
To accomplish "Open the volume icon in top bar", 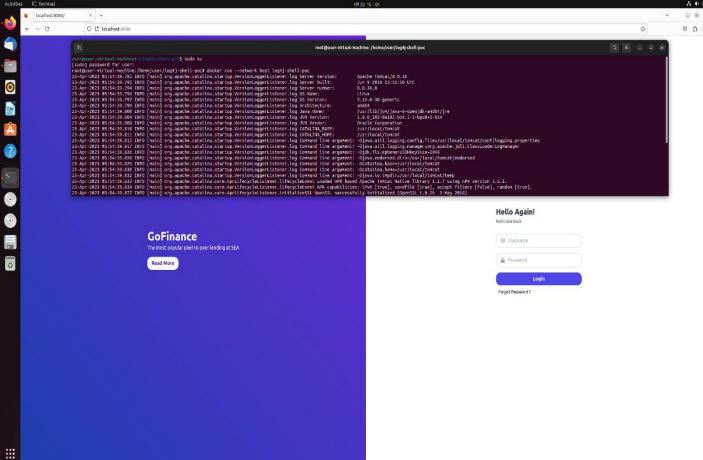I will click(698, 4).
